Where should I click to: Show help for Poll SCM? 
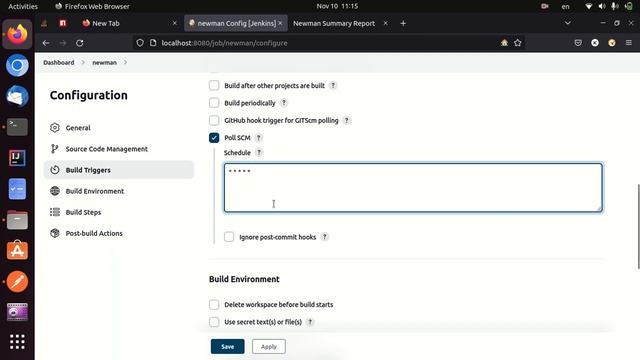tap(258, 138)
